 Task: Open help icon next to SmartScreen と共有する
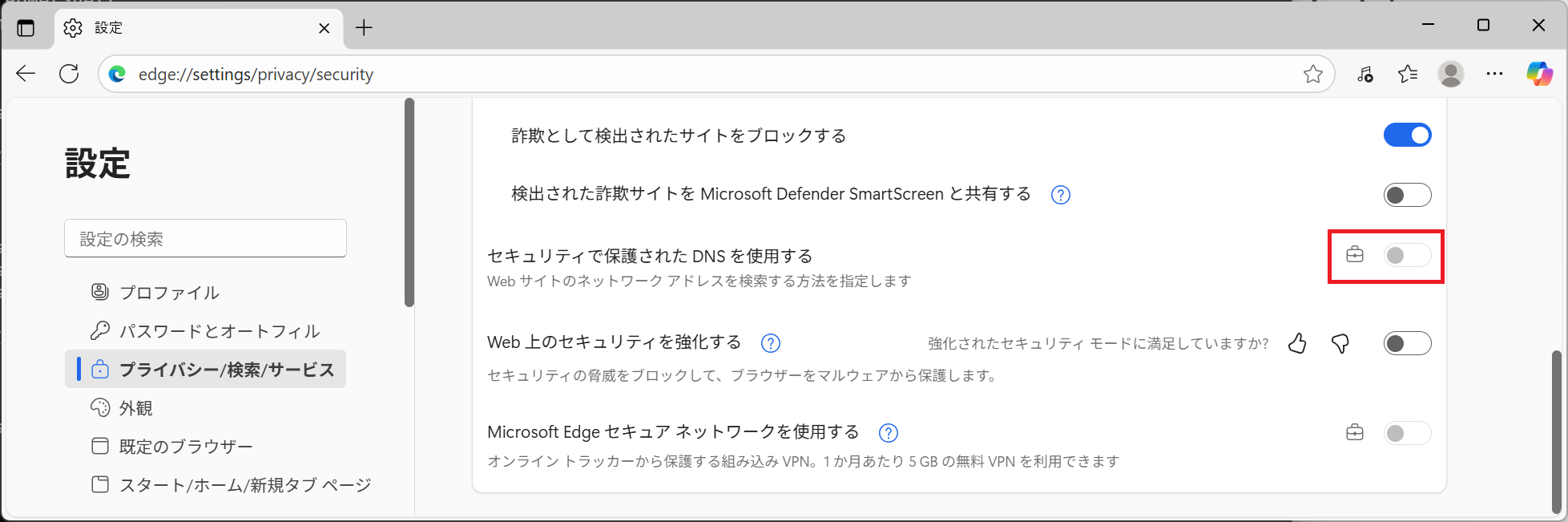click(1060, 195)
